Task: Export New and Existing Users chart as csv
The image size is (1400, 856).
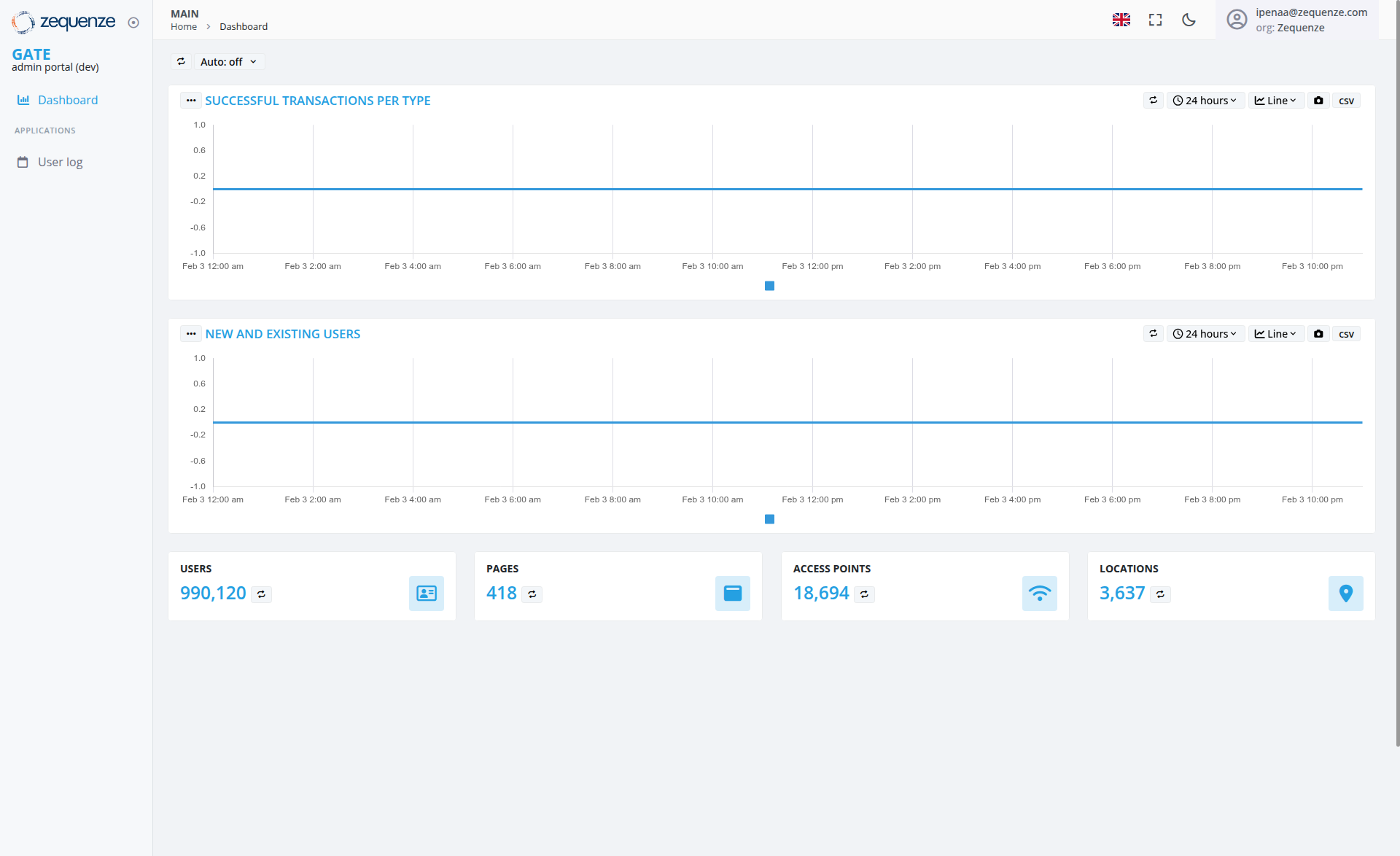Action: pos(1346,334)
